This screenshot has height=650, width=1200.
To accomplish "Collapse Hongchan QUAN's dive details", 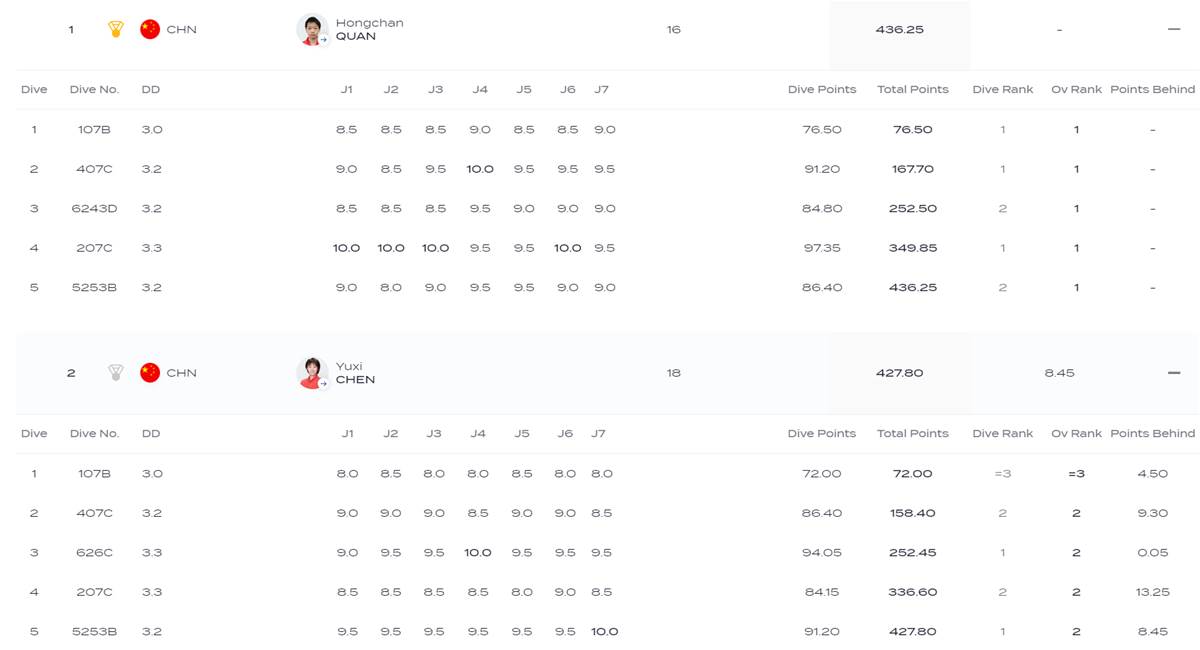I will (x=1174, y=29).
